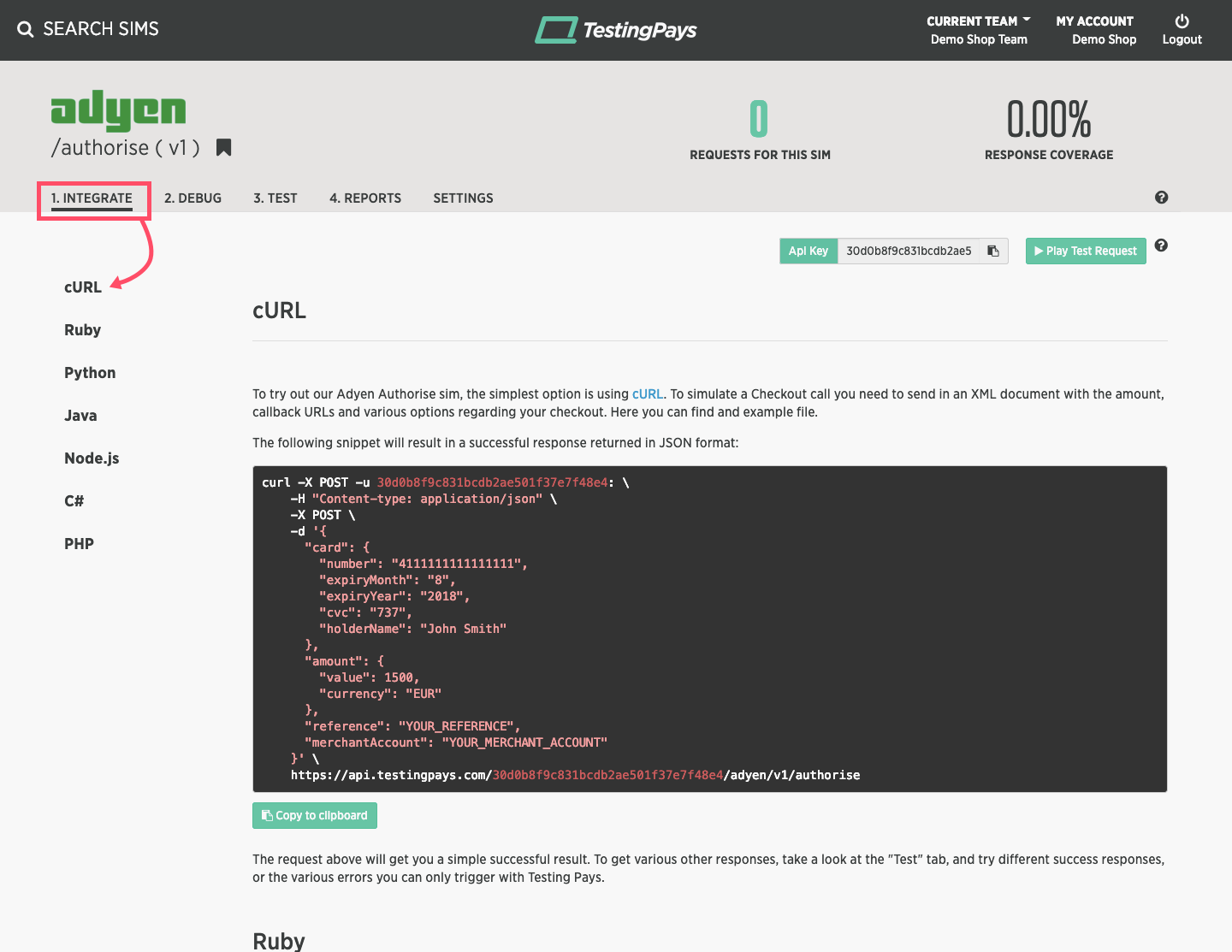
Task: Open the 3. Test tab
Action: [275, 198]
